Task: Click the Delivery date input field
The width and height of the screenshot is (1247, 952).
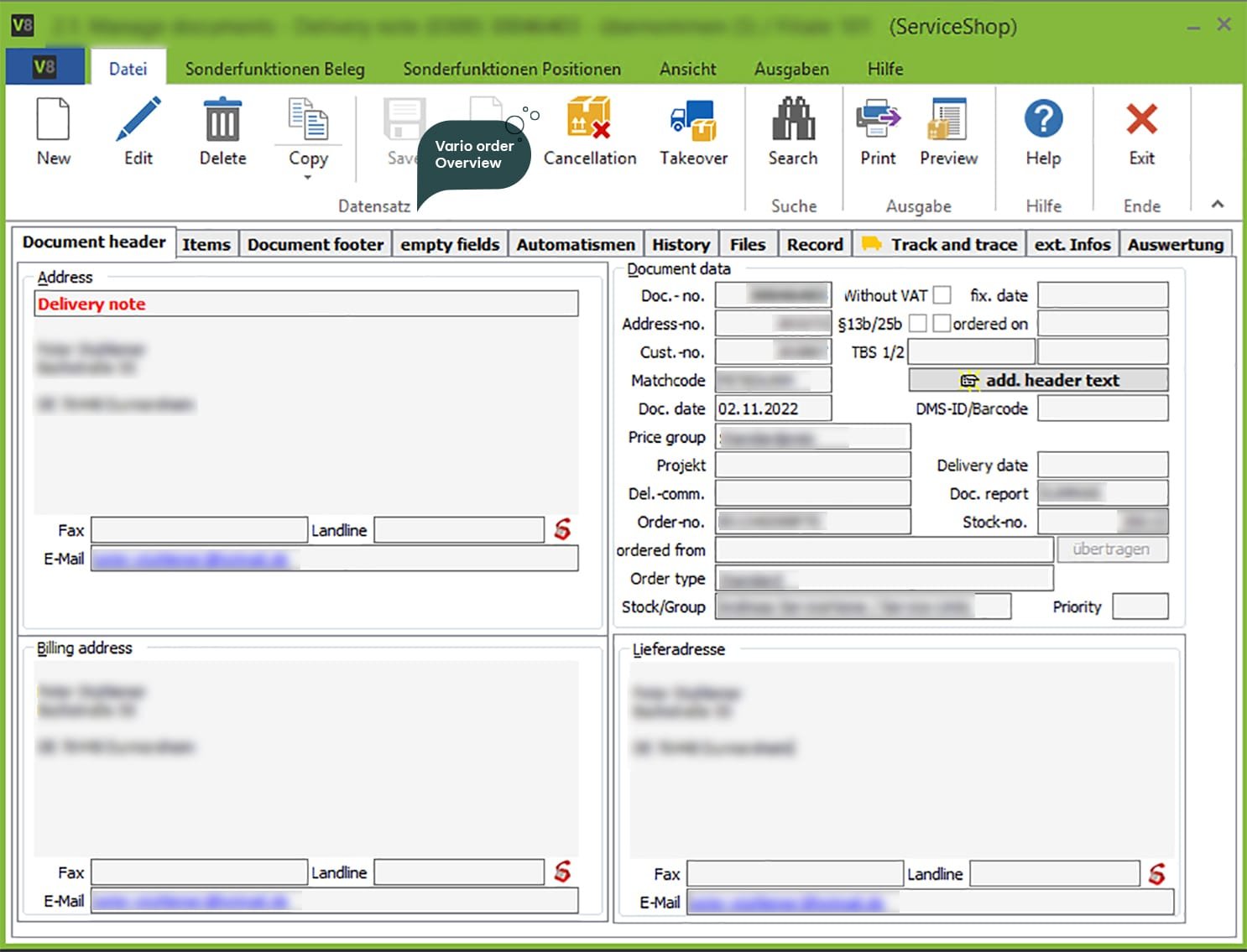Action: click(x=1103, y=466)
